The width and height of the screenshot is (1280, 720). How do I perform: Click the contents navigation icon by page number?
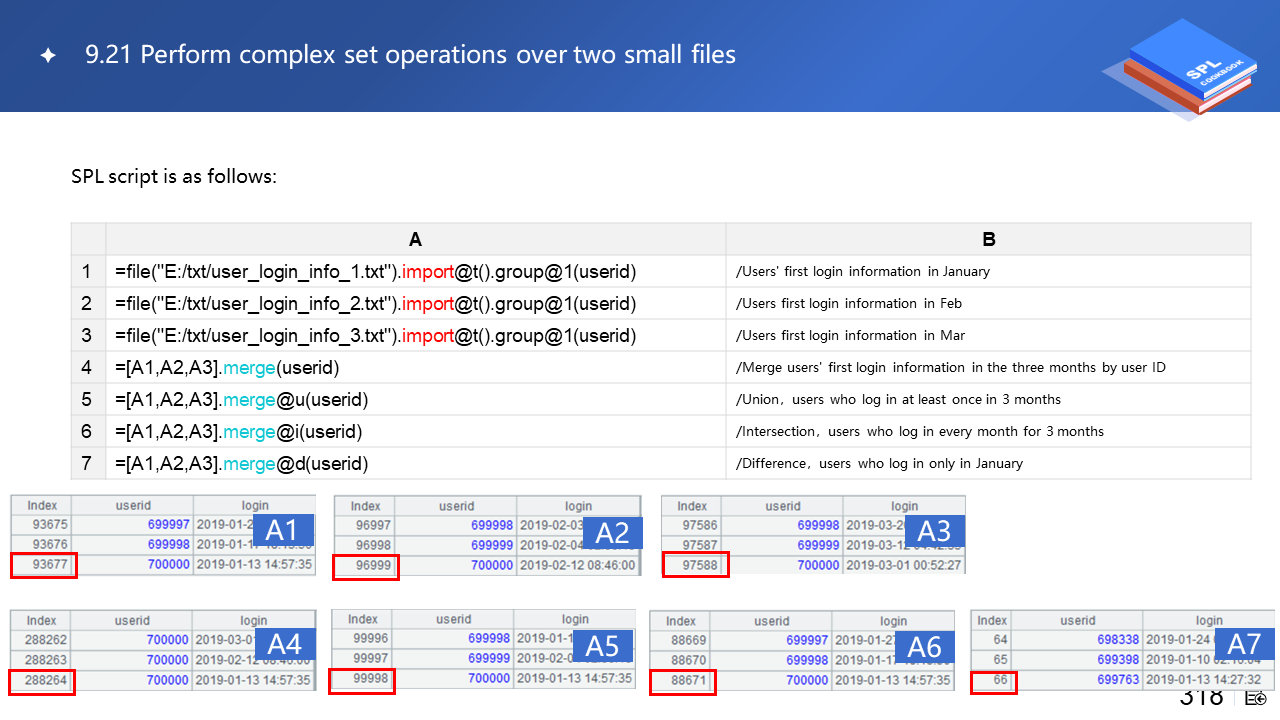coord(1255,698)
